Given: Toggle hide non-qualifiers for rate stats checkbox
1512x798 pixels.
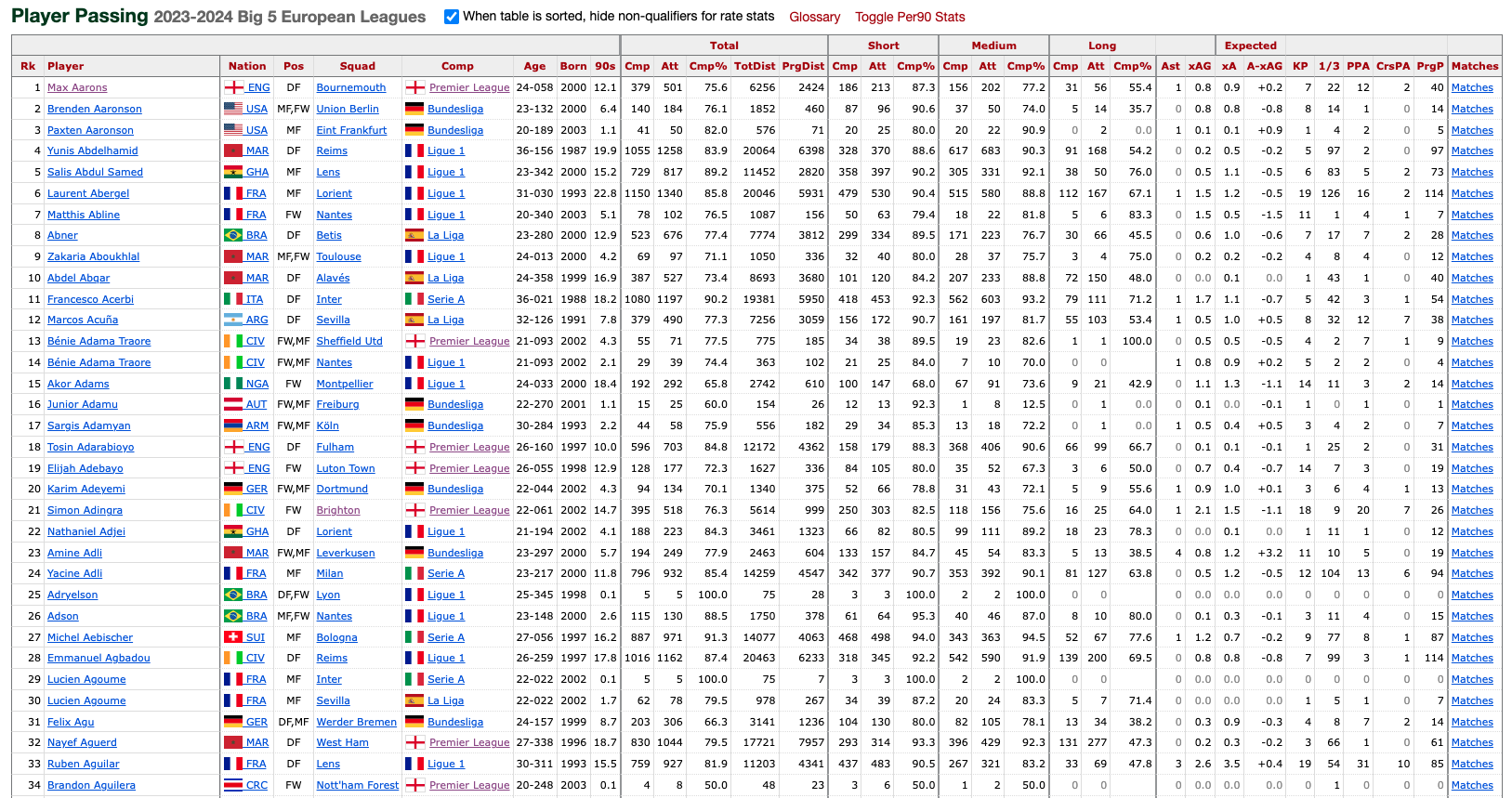Looking at the screenshot, I should coord(452,17).
